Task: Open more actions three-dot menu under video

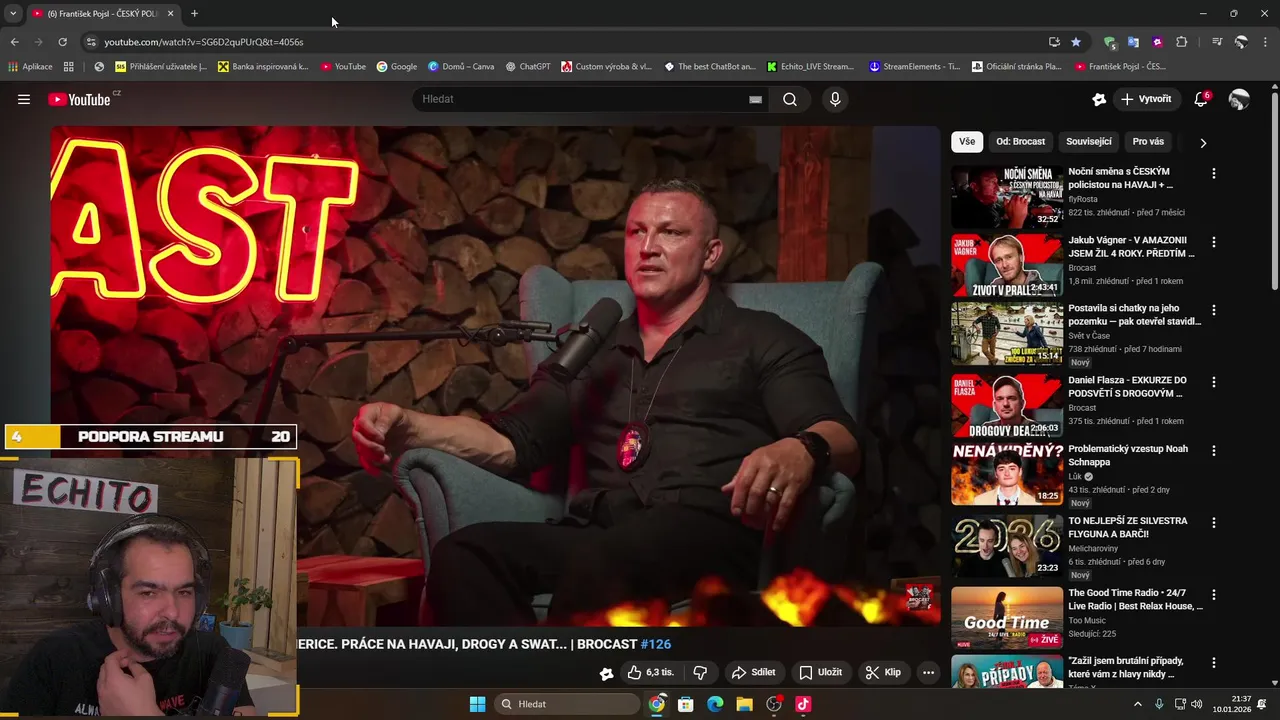Action: pyautogui.click(x=928, y=672)
